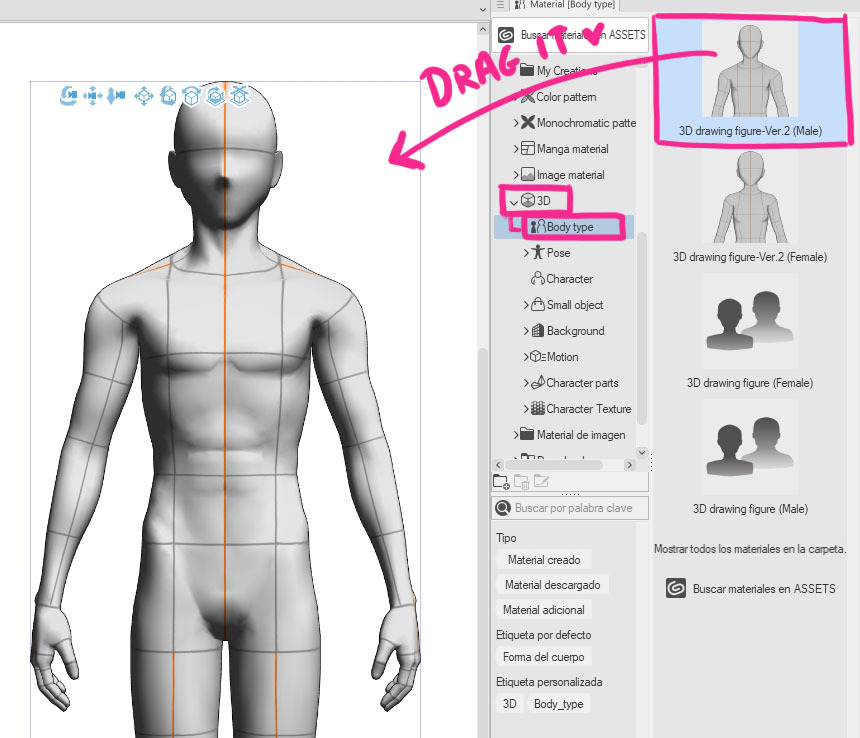Screen dimensions: 860x738
Task: Select the move object planar icon
Action: pyautogui.click(x=144, y=95)
